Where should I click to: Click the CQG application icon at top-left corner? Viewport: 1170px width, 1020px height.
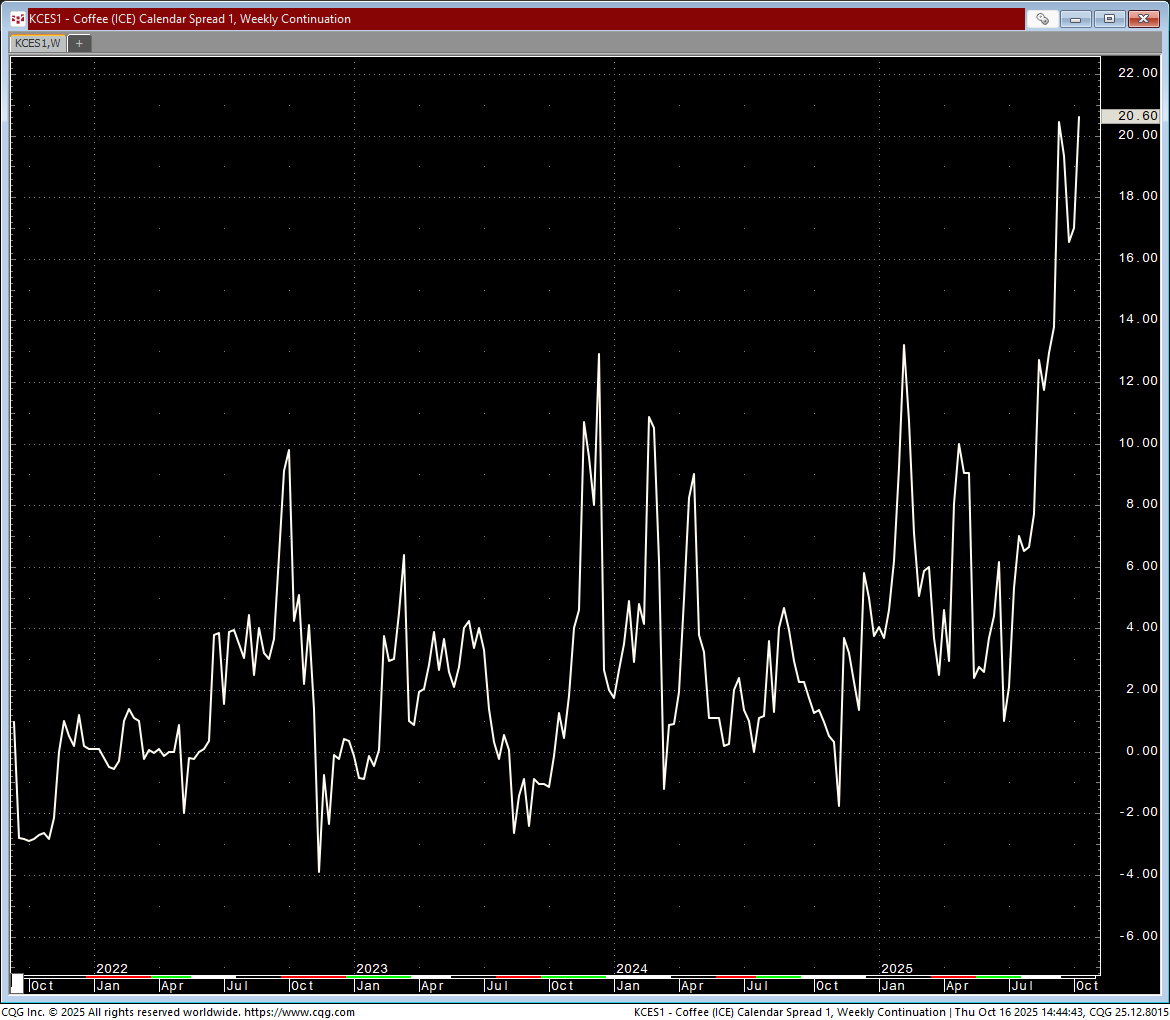16,18
